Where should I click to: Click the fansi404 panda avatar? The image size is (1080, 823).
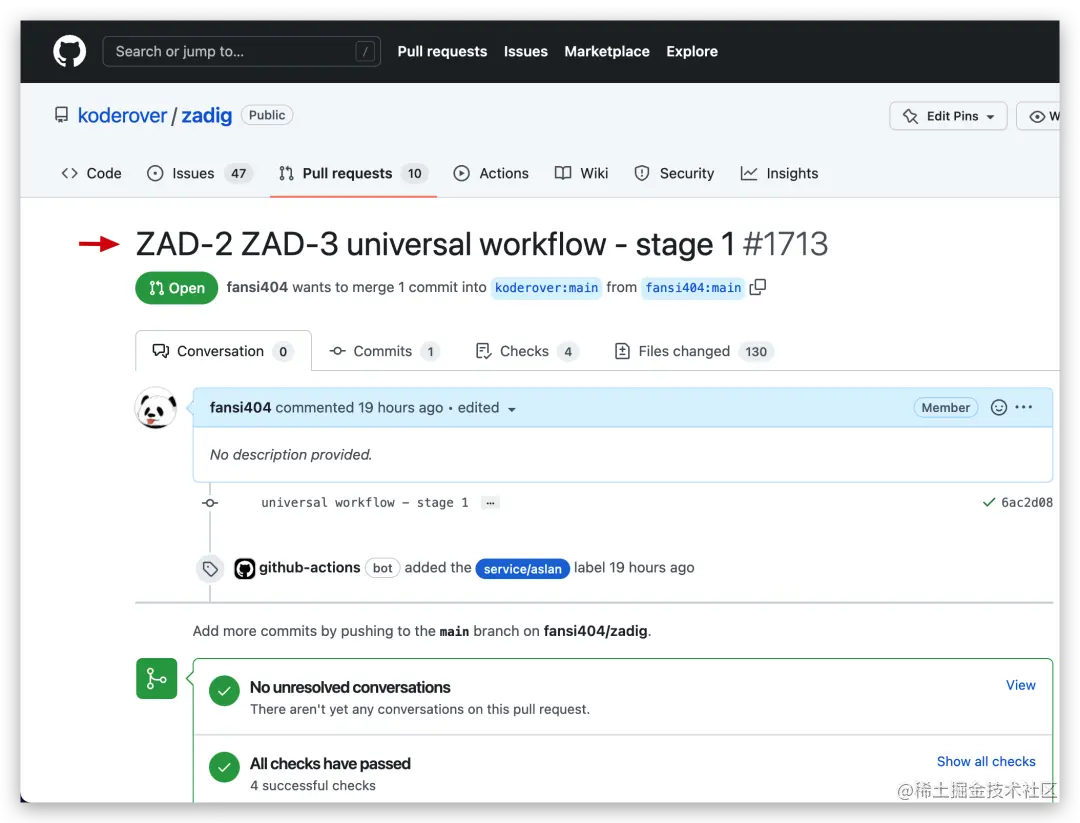tap(156, 408)
